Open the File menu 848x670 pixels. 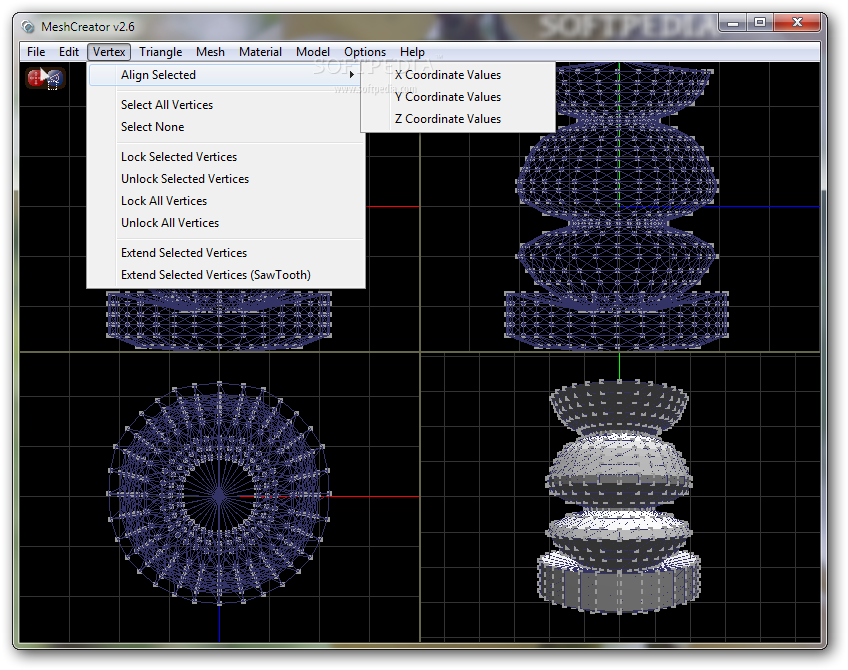pos(36,52)
